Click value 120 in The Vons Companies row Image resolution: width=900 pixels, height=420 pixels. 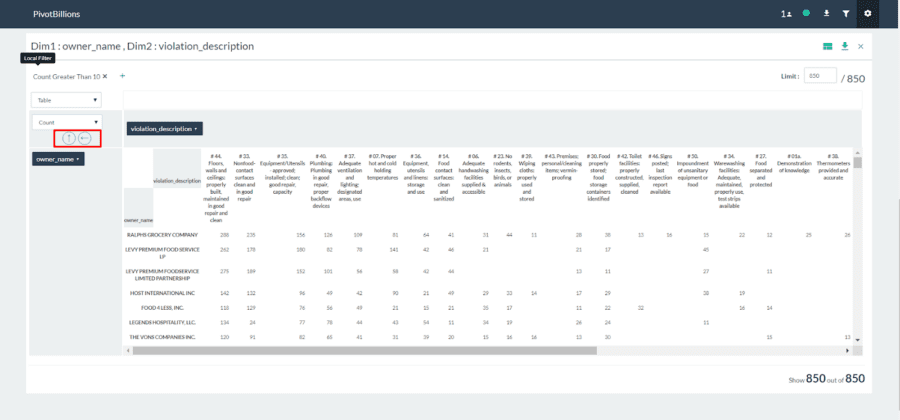tap(224, 337)
